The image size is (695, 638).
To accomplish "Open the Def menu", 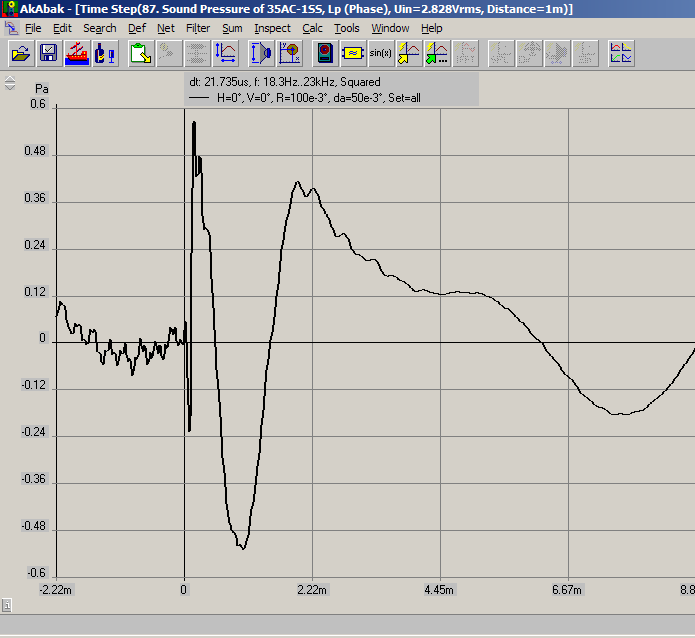I will (137, 28).
